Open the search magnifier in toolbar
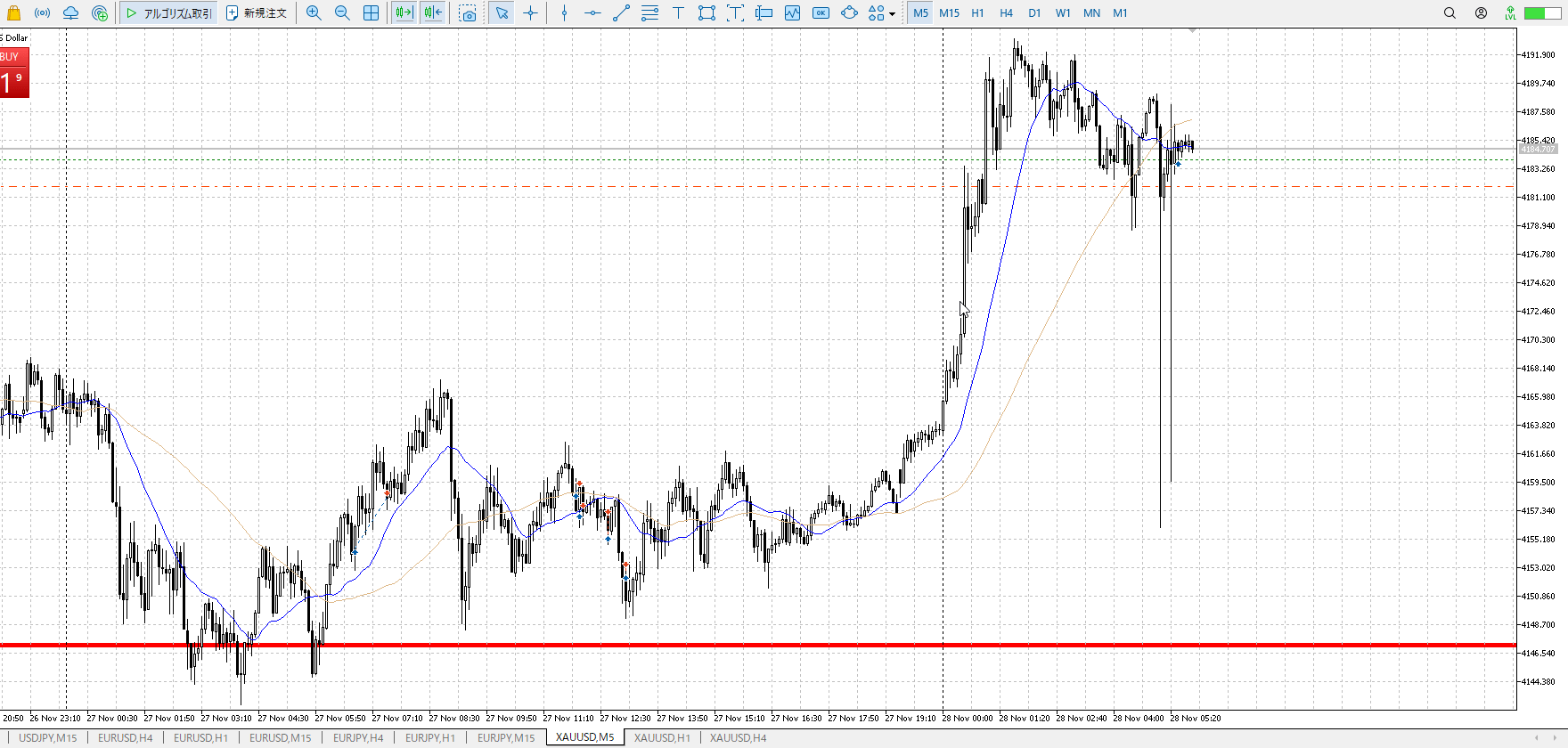Viewport: 1568px width, 748px height. click(1450, 13)
